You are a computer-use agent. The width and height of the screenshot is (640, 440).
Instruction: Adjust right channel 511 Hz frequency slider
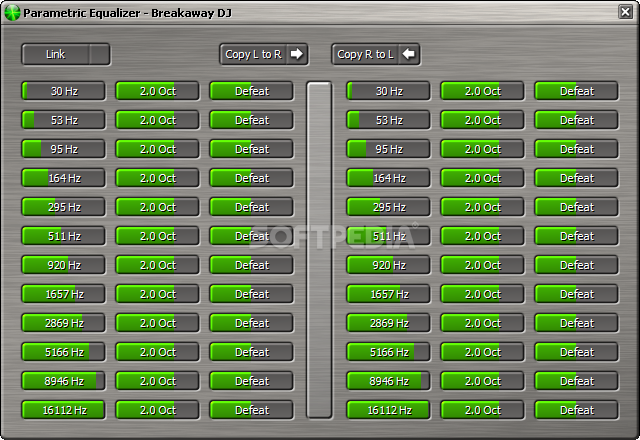[388, 236]
